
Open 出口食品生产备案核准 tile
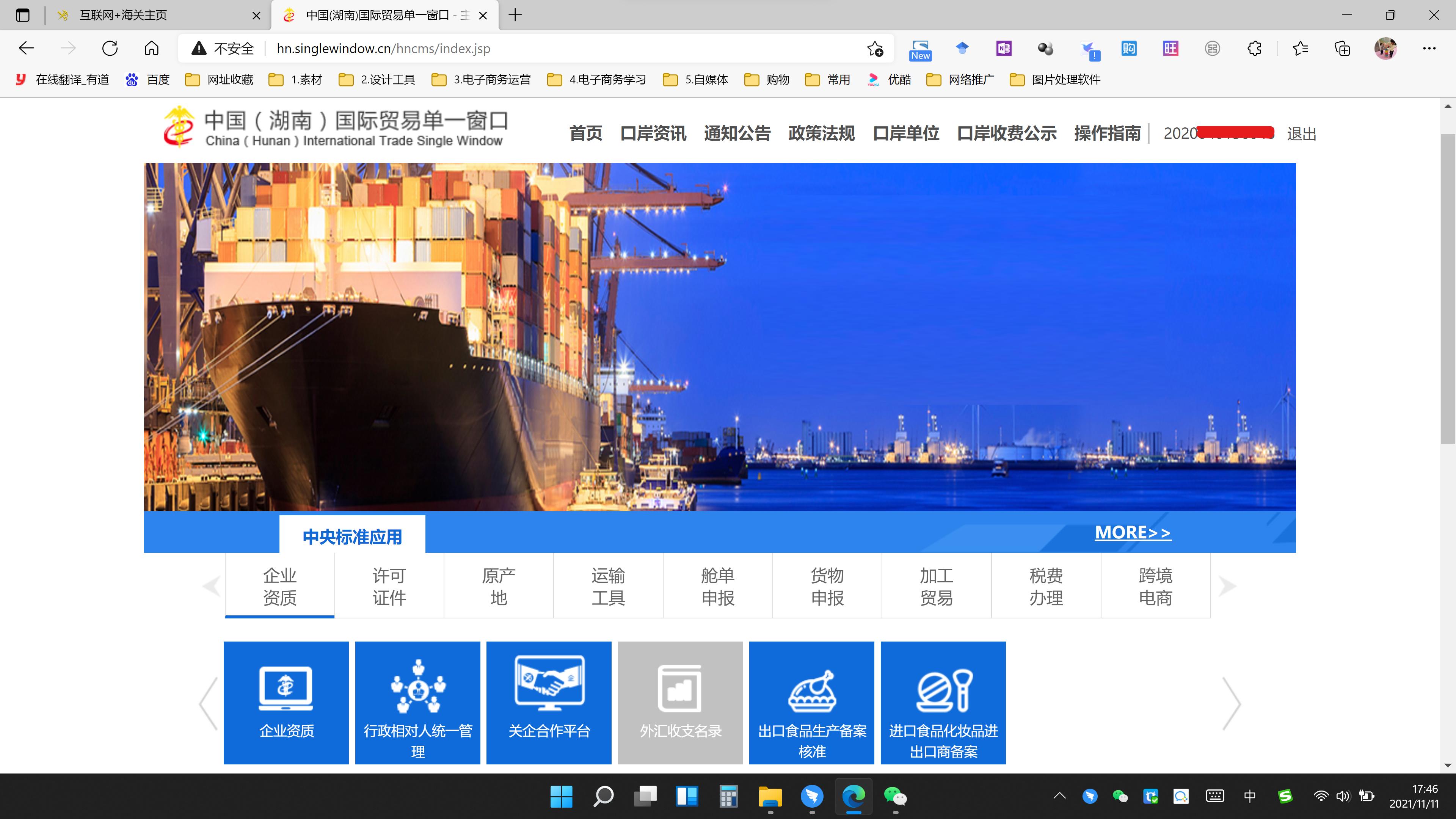point(811,702)
